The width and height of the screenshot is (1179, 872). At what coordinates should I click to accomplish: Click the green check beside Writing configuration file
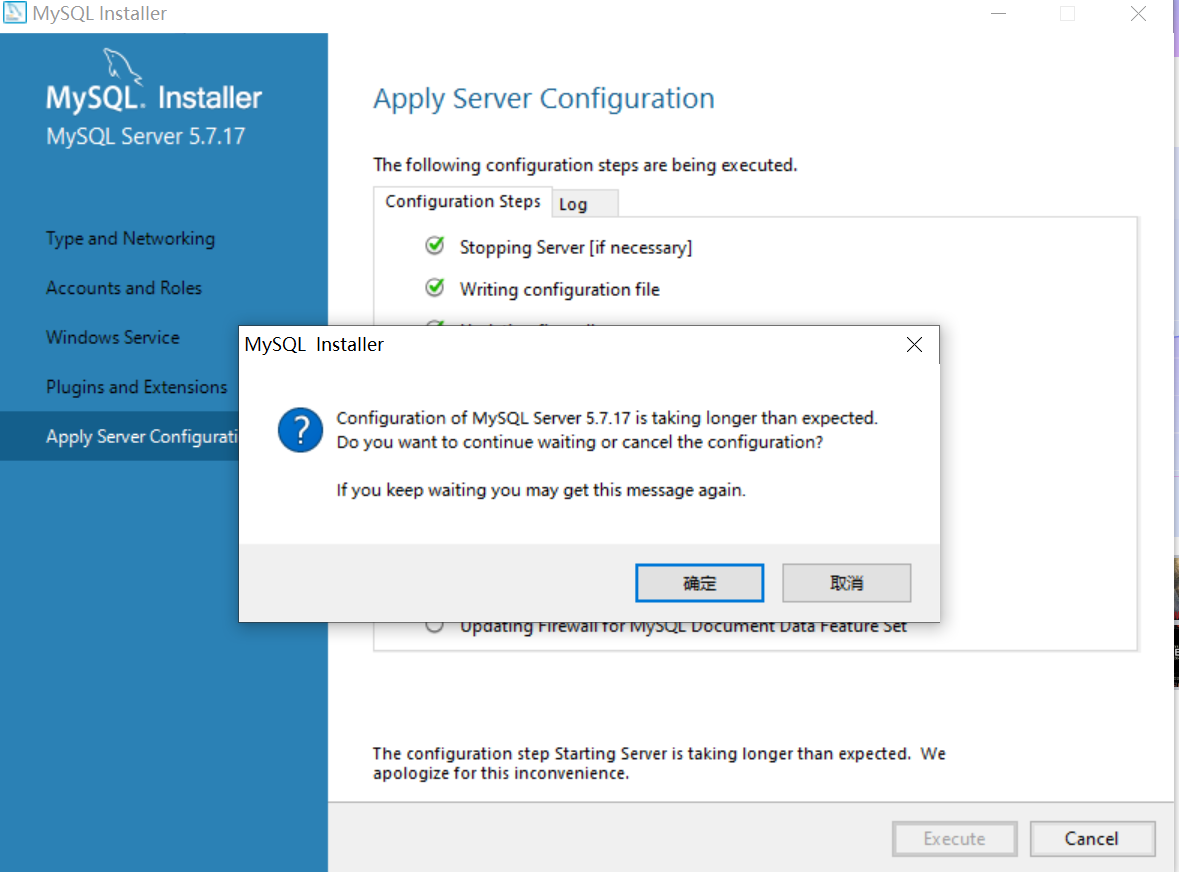coord(435,288)
